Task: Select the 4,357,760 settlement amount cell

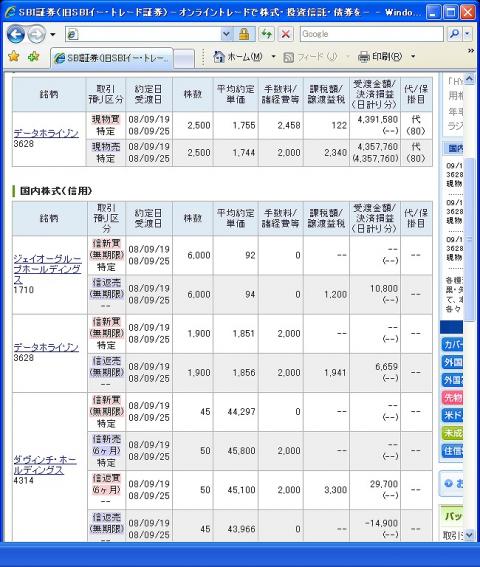Action: [x=375, y=153]
